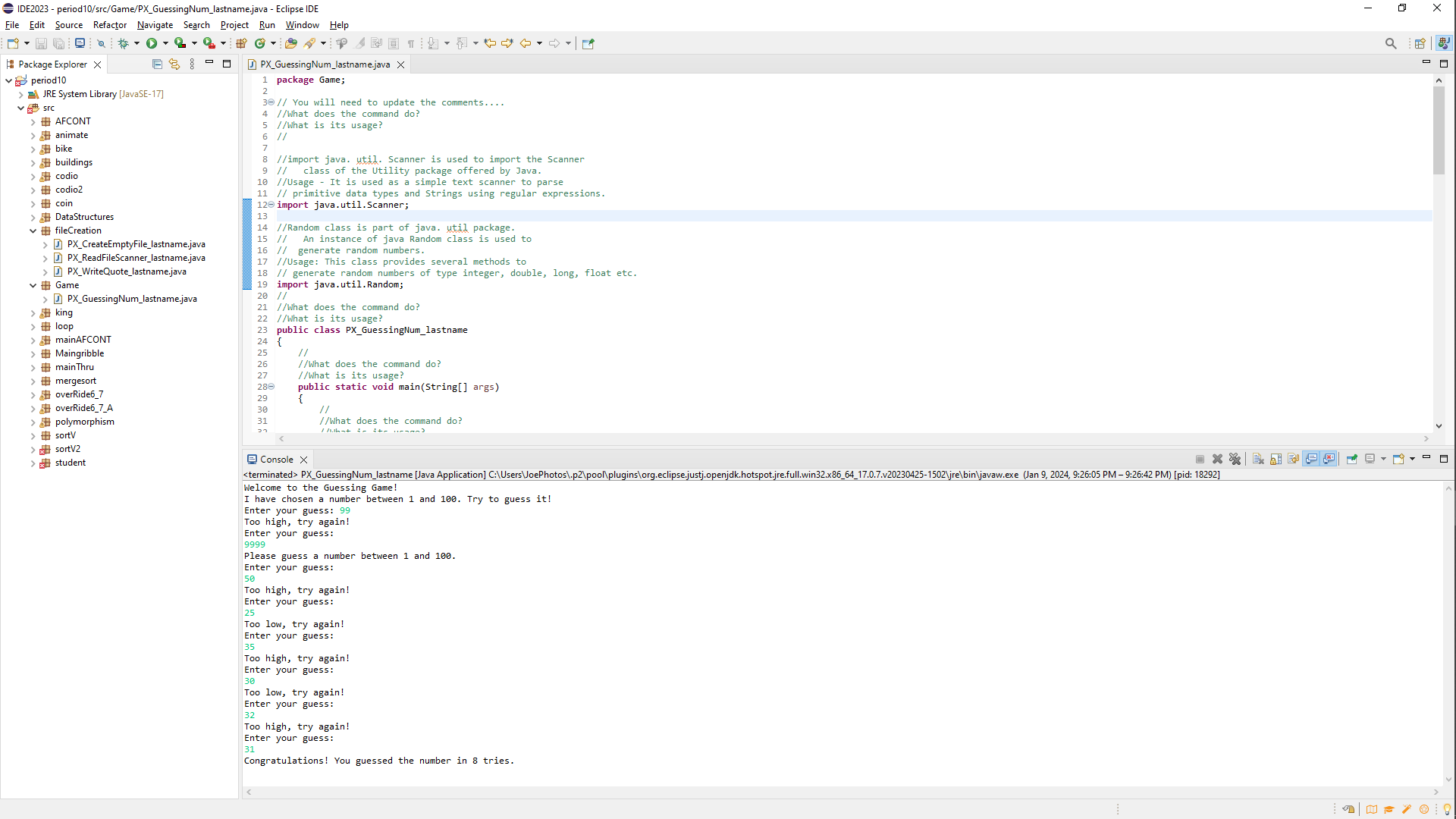Select the PX_GuessingNum_lastname.java editor tab
The width and height of the screenshot is (1456, 819).
click(325, 64)
